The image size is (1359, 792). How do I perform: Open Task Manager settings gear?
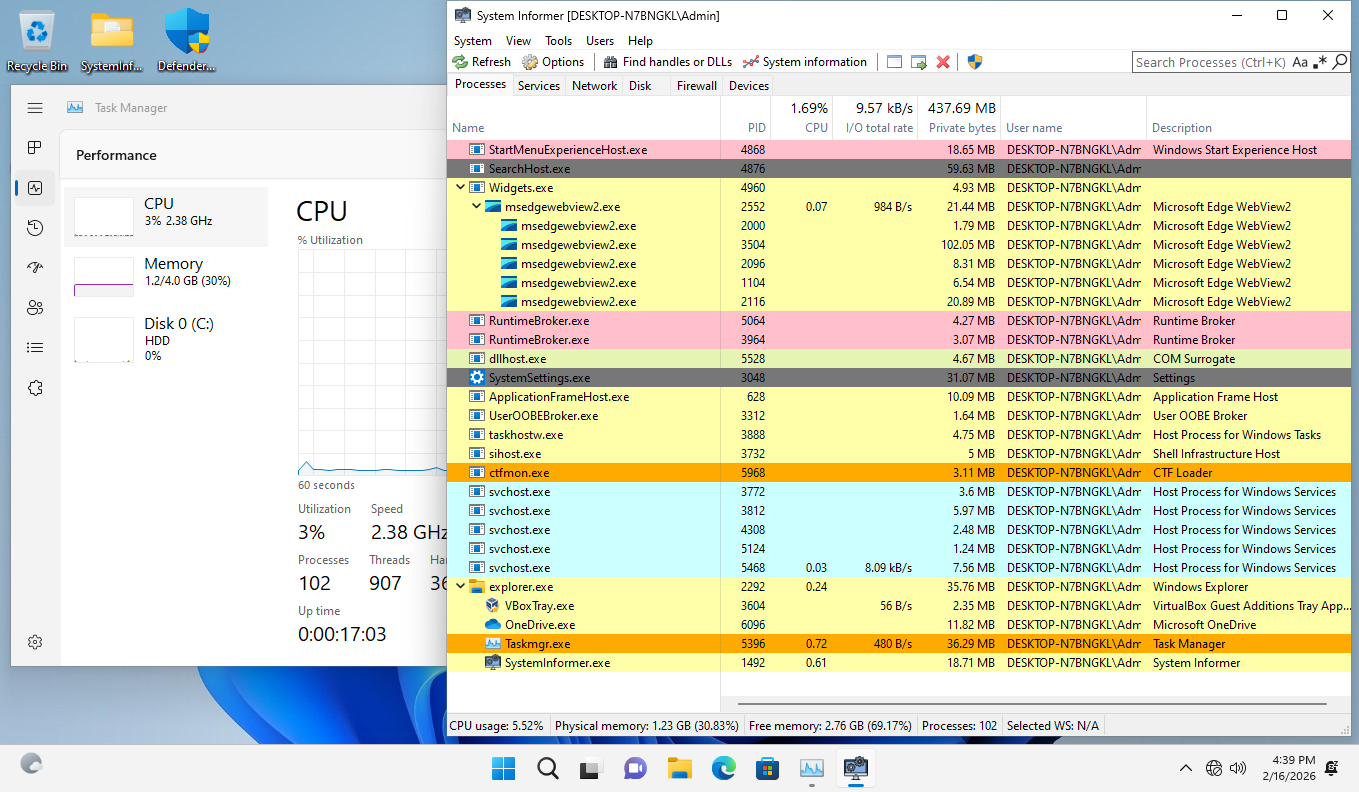pyautogui.click(x=35, y=642)
